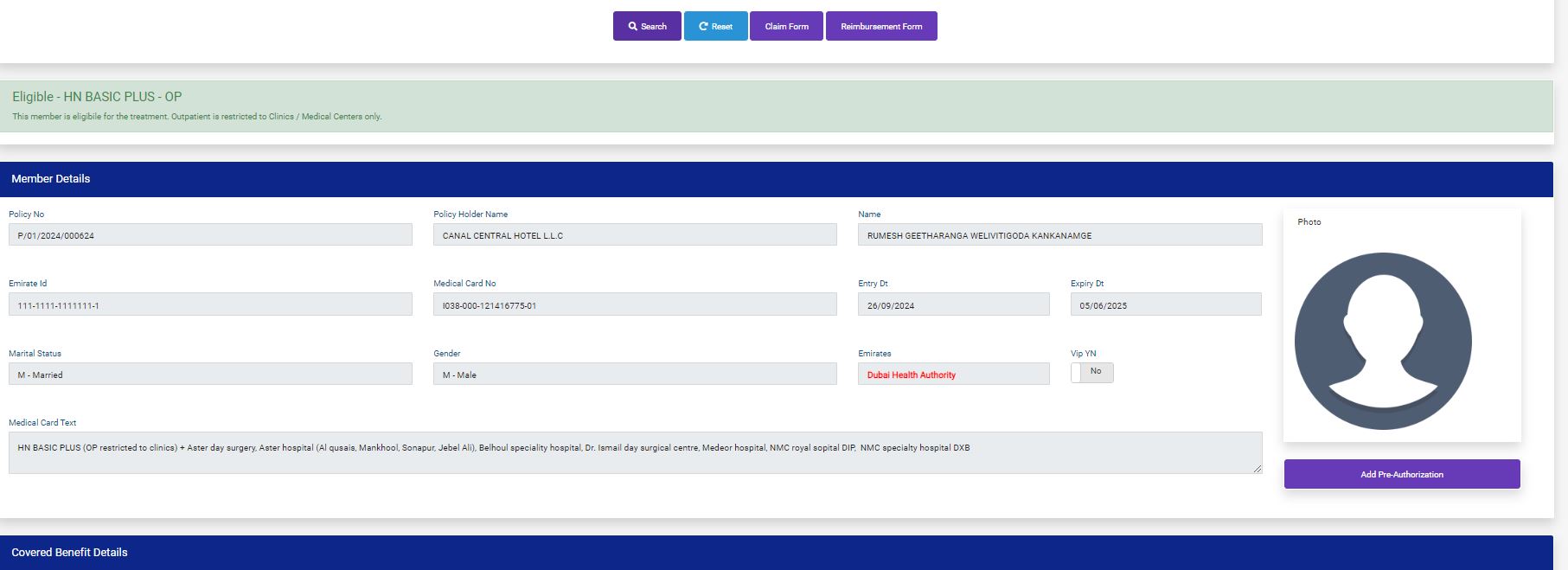Click the Entry Dt date field
The height and width of the screenshot is (570, 1568).
click(953, 305)
